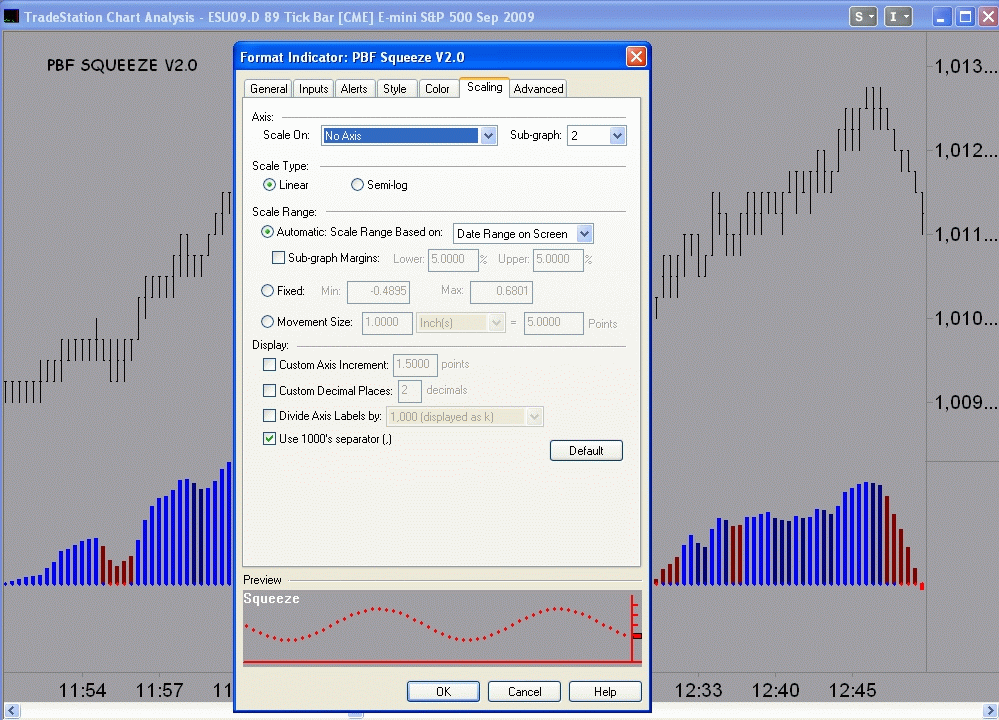Enable Custom Decimal Places checkbox
Image resolution: width=999 pixels, height=720 pixels.
[x=270, y=390]
